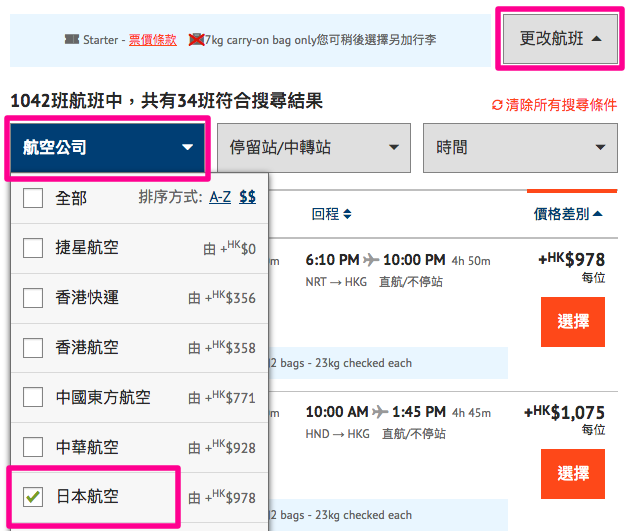The width and height of the screenshot is (627, 531).
Task: Open the 時間 time filter dropdown
Action: (520, 148)
